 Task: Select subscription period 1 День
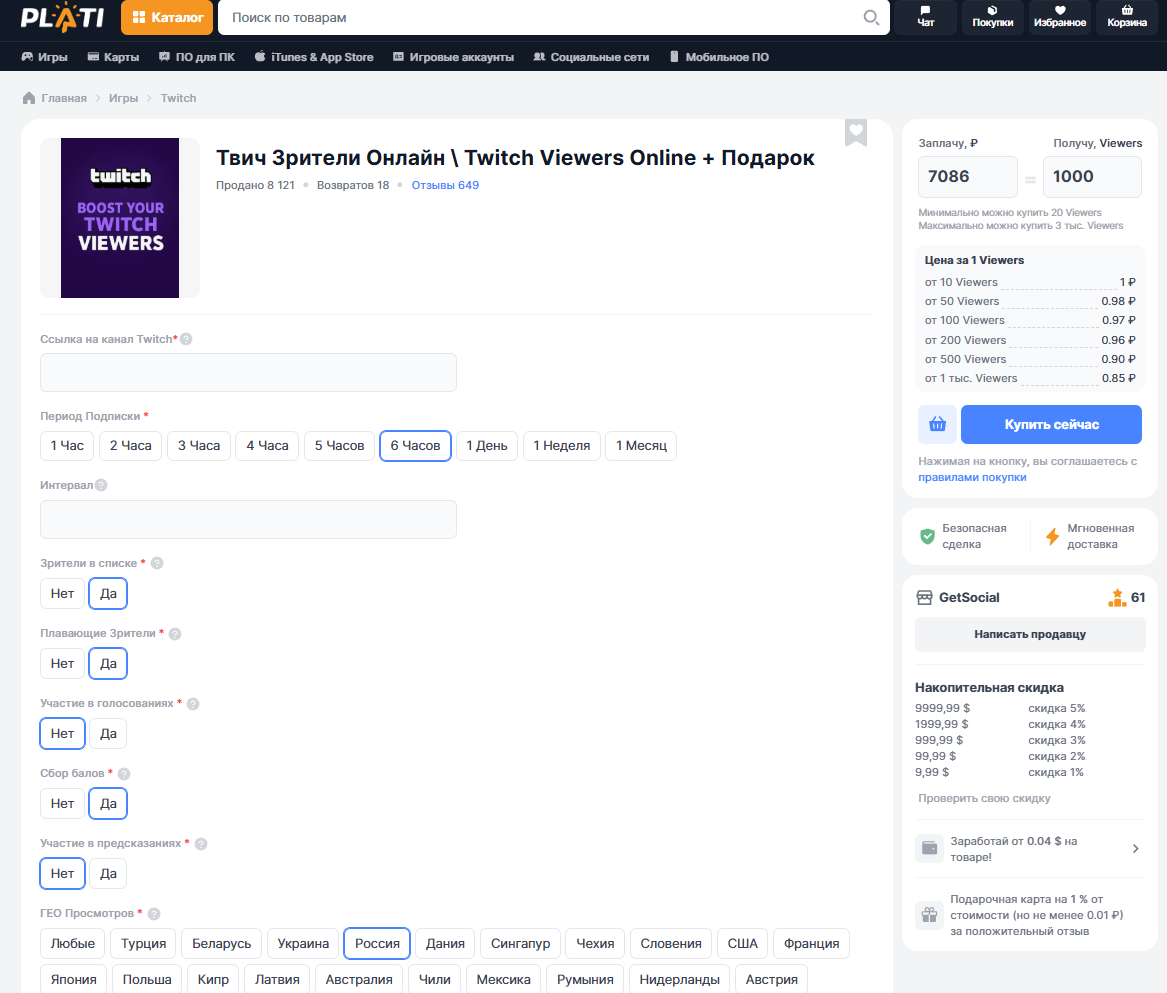pyautogui.click(x=487, y=446)
